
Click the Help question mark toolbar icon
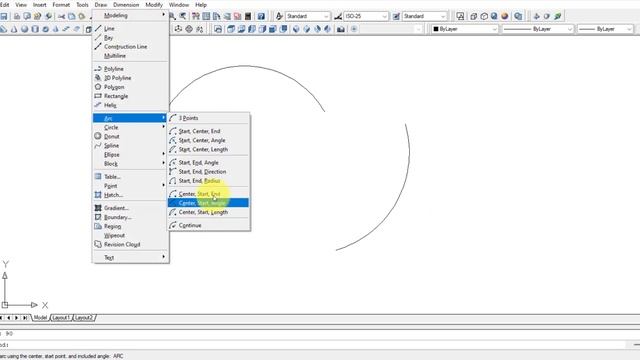261,16
